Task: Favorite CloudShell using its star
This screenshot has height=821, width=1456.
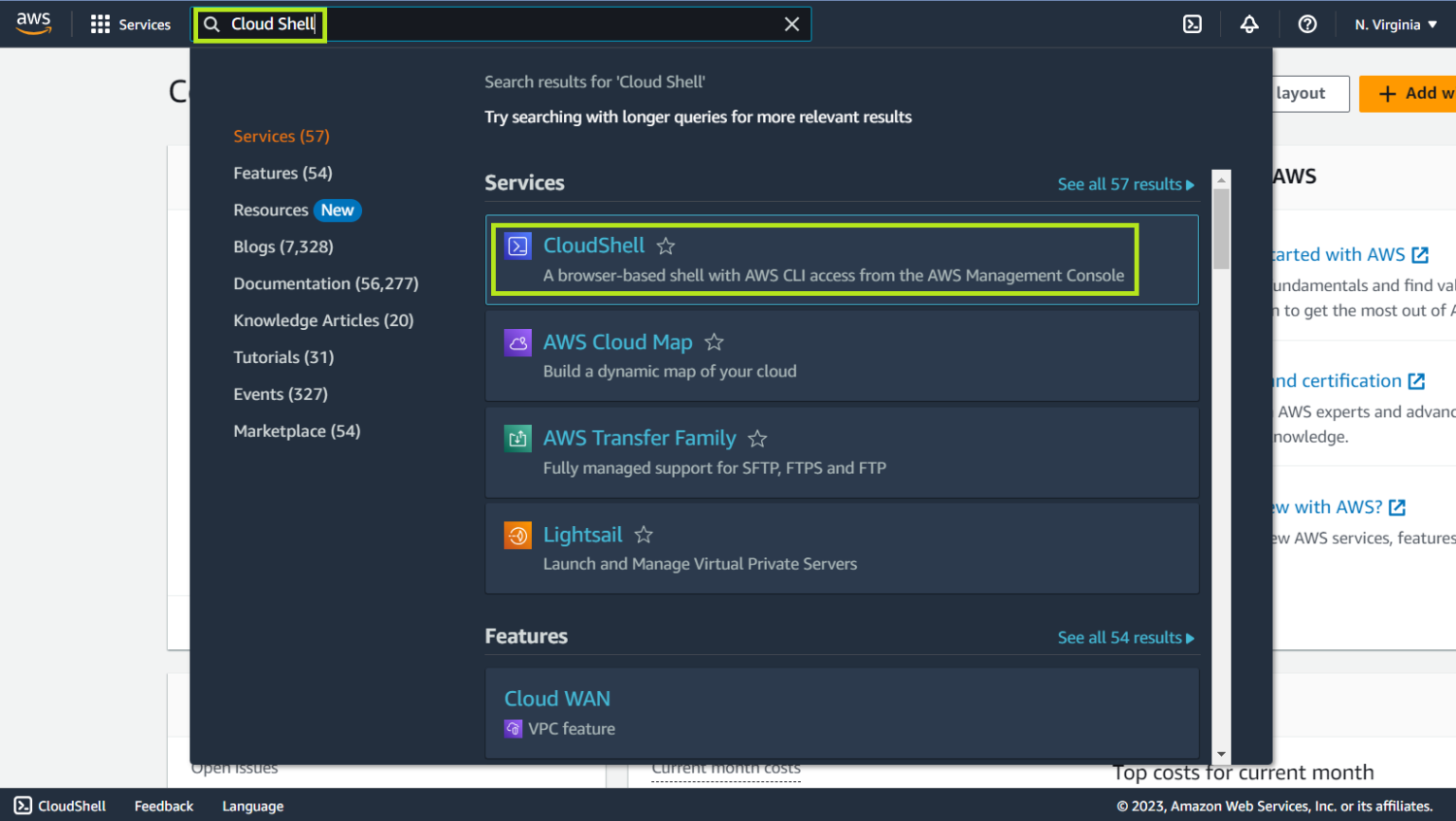Action: (x=665, y=246)
